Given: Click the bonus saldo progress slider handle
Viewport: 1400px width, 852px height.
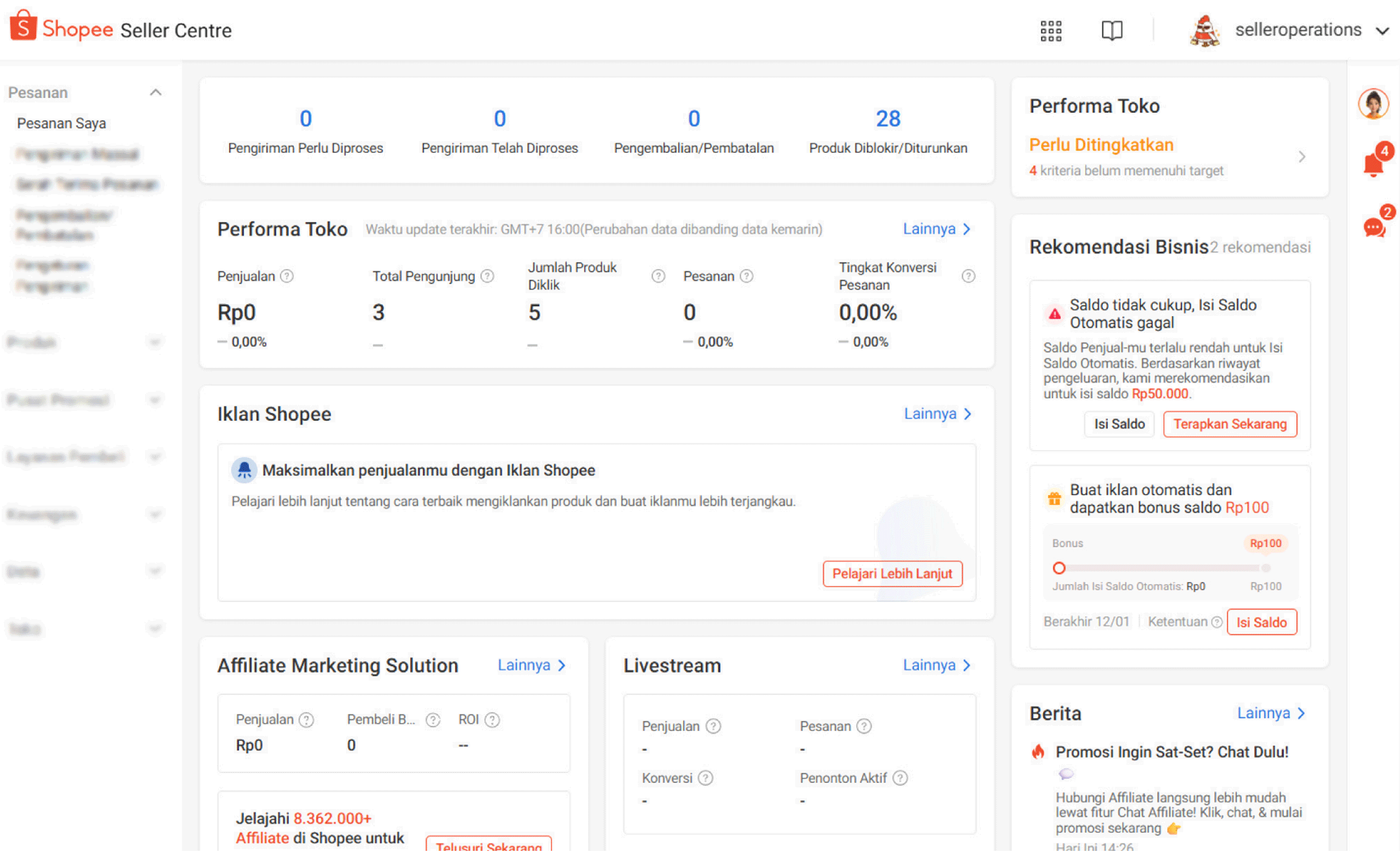Looking at the screenshot, I should pyautogui.click(x=1058, y=568).
